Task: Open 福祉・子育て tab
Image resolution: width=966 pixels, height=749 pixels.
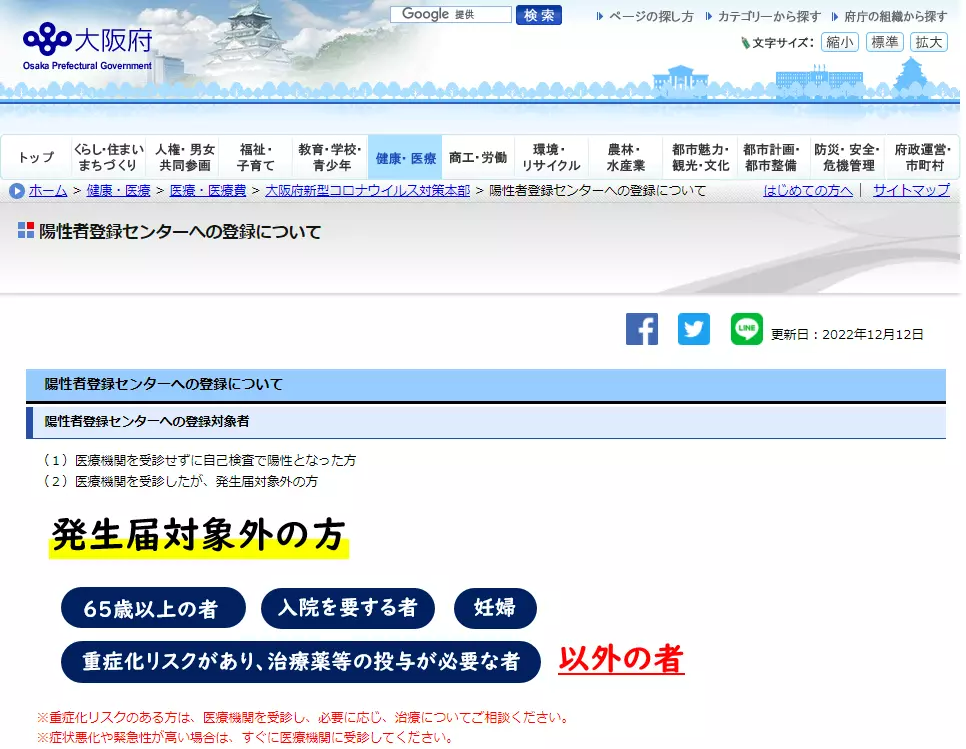Action: pos(256,157)
